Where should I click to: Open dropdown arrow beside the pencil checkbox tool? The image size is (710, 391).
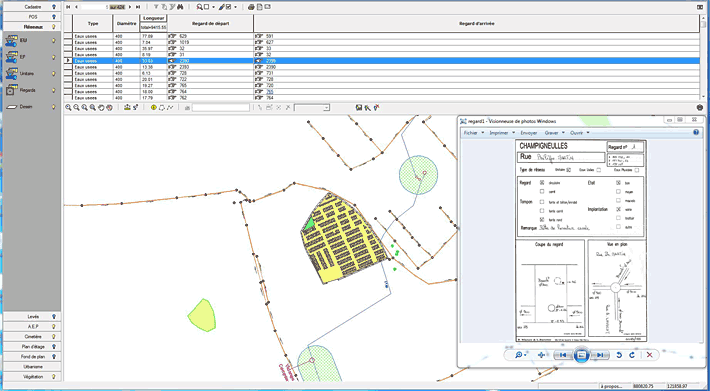point(236,7)
